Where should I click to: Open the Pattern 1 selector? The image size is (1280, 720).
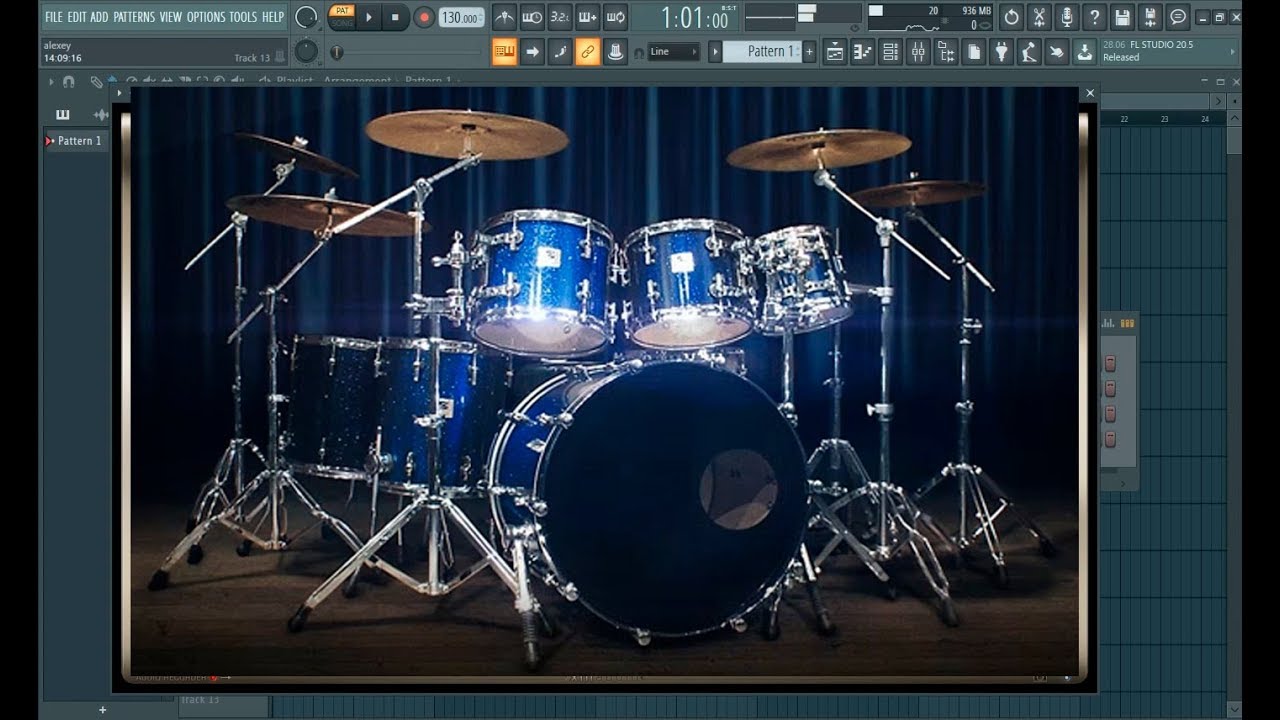point(761,52)
